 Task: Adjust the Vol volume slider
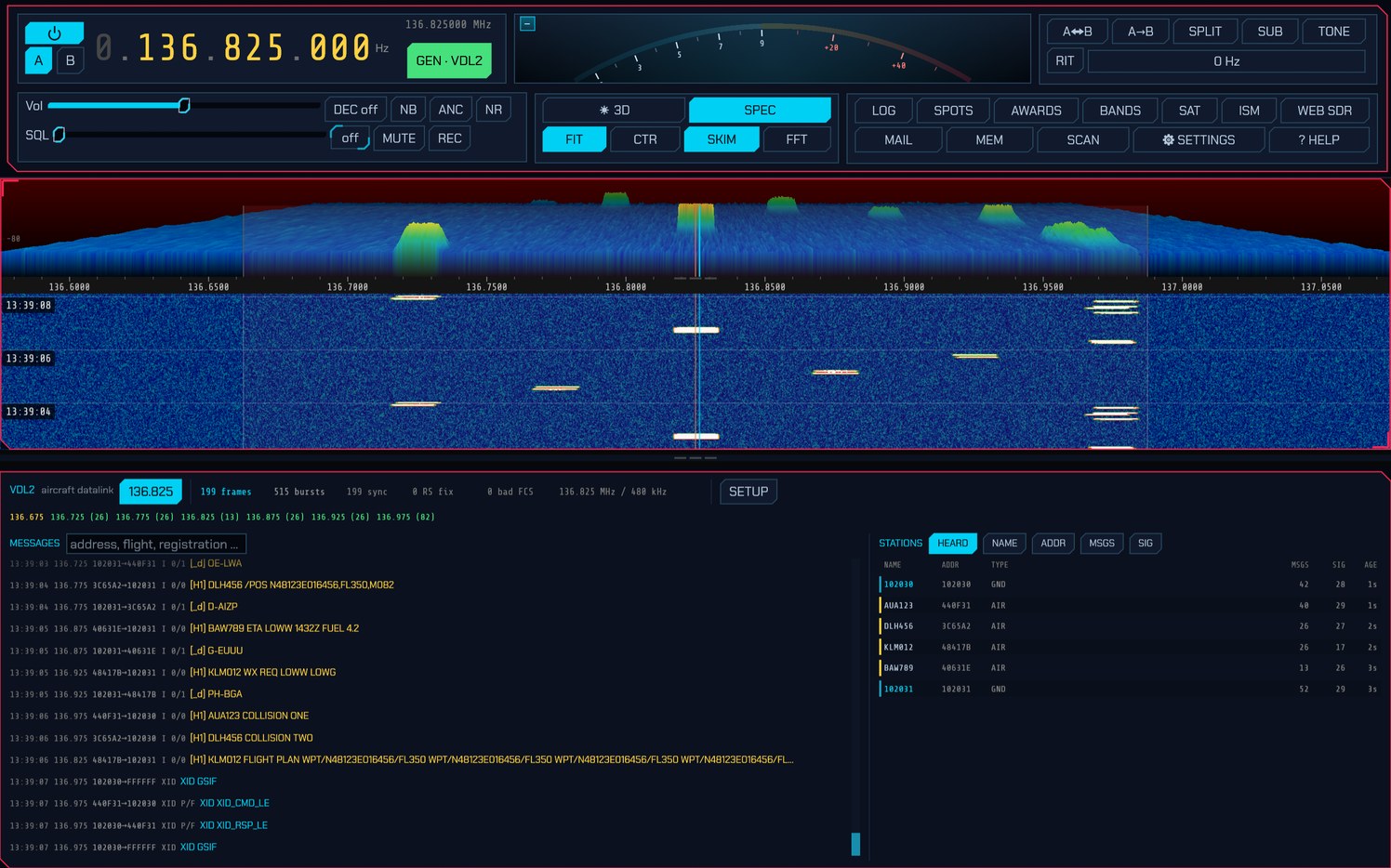tap(184, 106)
